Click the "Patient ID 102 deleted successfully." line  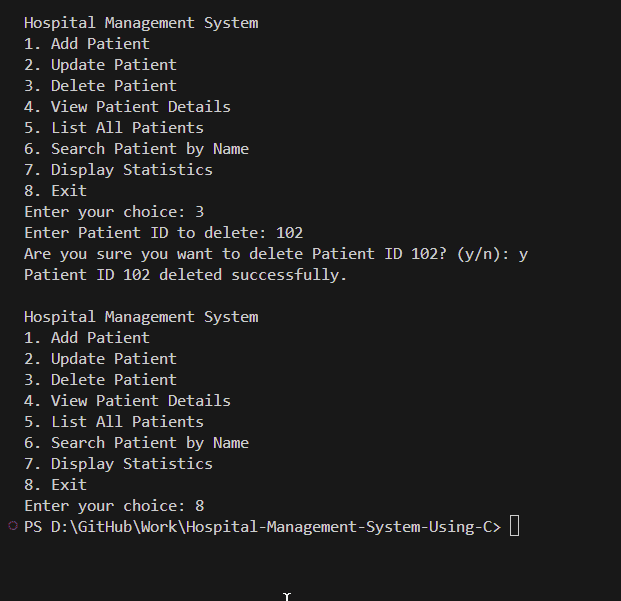pos(185,275)
